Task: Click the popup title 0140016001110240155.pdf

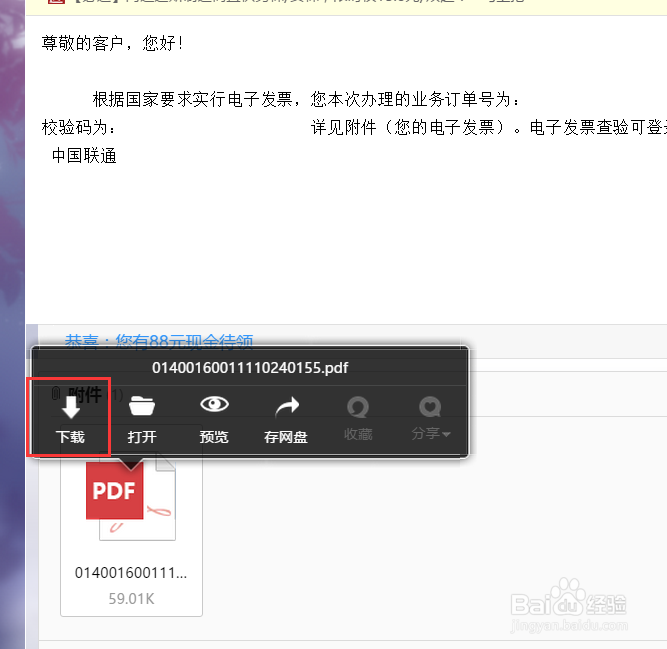Action: click(x=250, y=368)
